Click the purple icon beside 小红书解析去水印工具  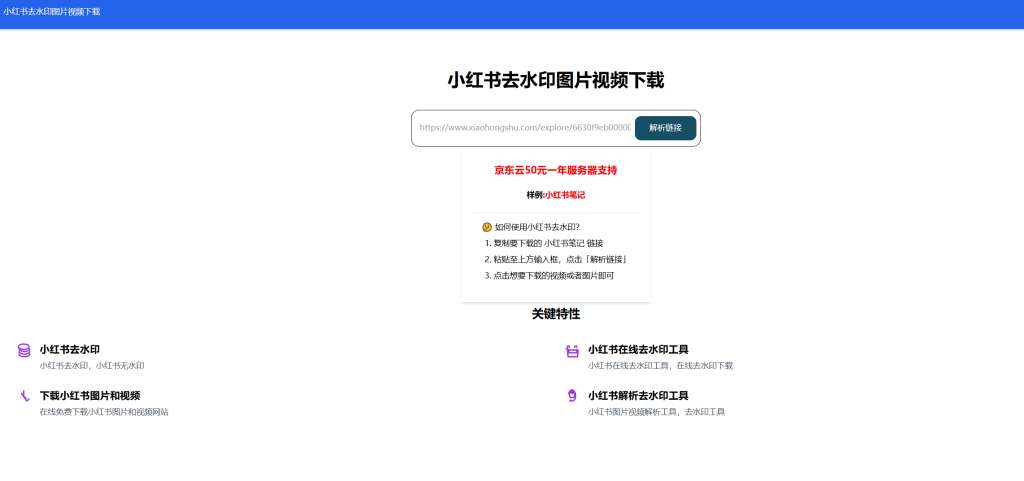point(572,396)
